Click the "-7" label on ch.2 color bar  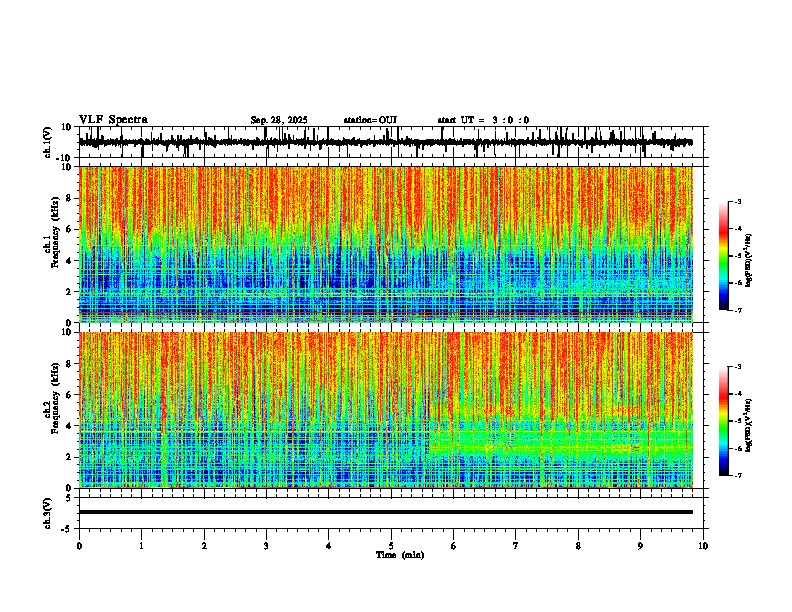tap(738, 475)
